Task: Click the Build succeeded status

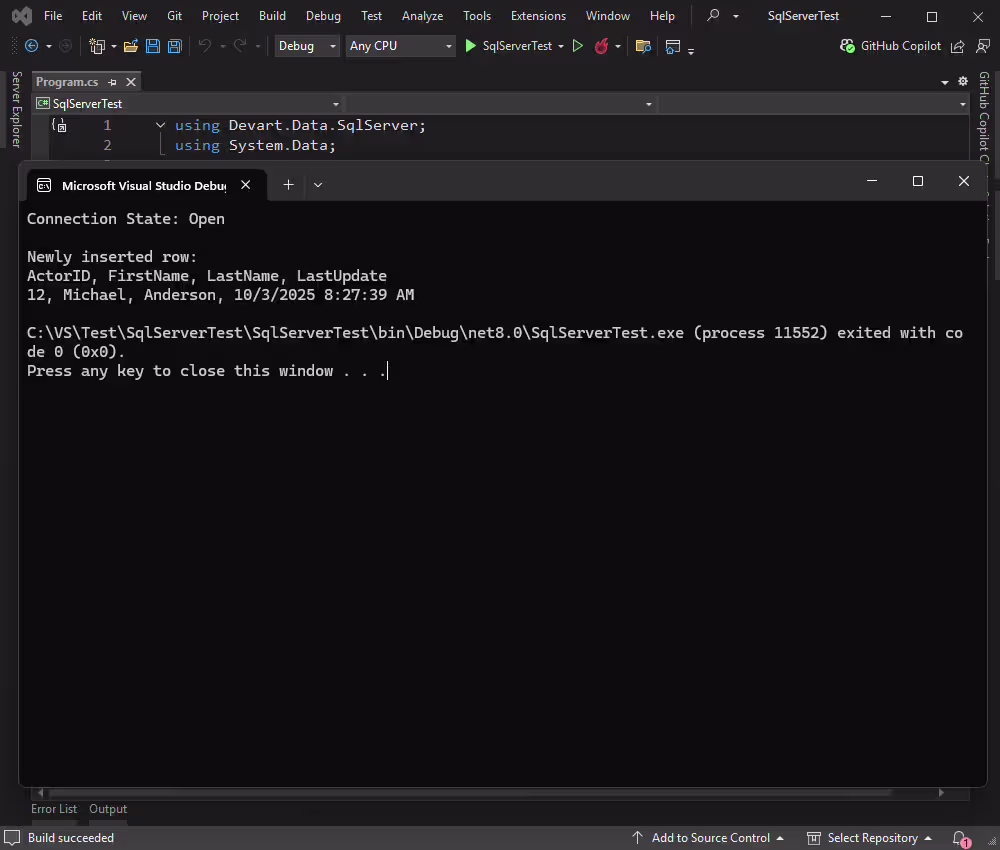Action: (x=70, y=838)
